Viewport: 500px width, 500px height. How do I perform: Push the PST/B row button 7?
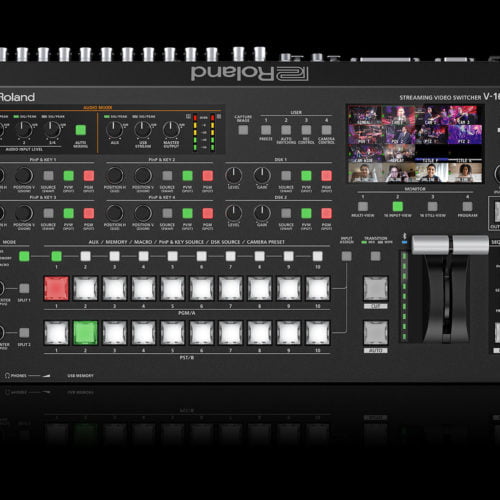[x=230, y=333]
